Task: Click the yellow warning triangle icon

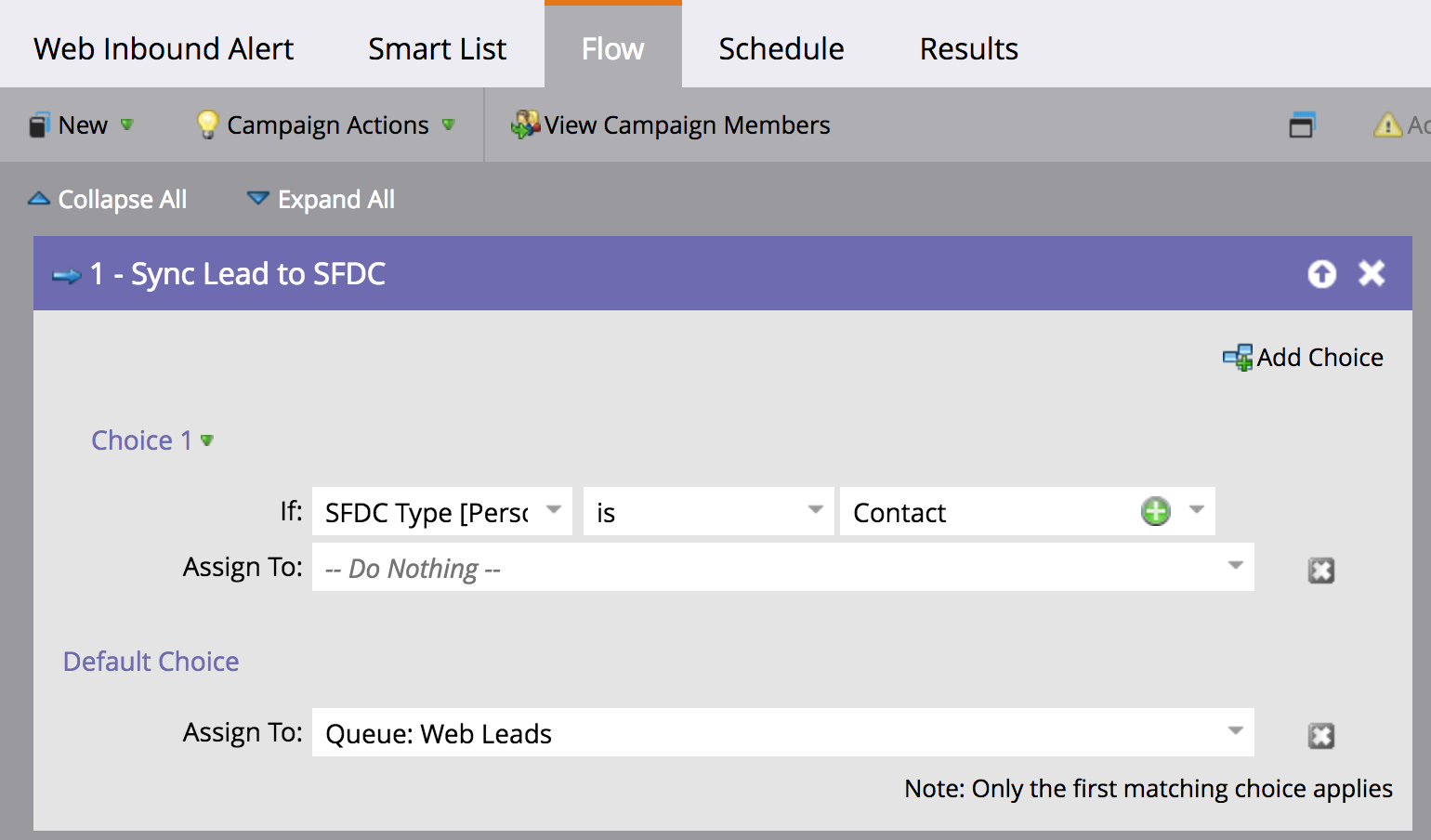Action: pyautogui.click(x=1387, y=125)
